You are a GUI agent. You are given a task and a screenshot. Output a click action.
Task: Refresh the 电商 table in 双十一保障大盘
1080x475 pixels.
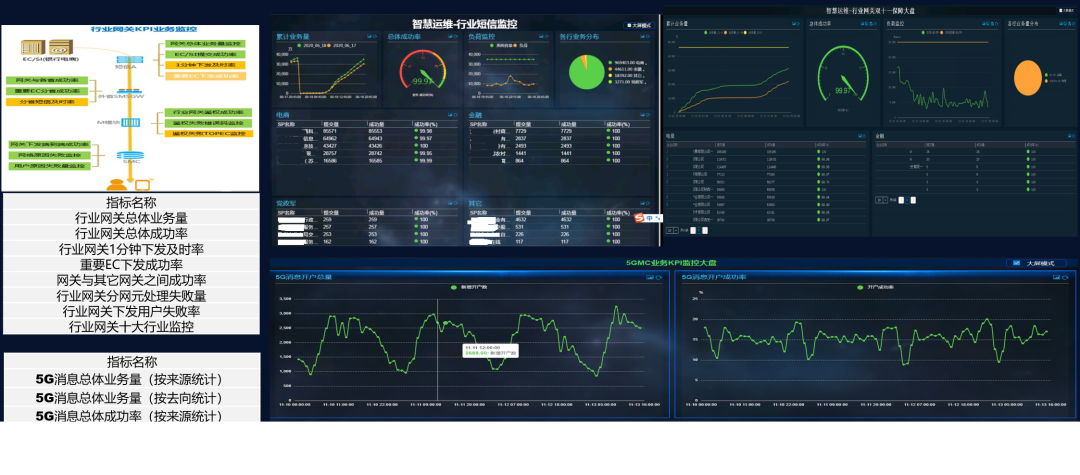click(864, 136)
